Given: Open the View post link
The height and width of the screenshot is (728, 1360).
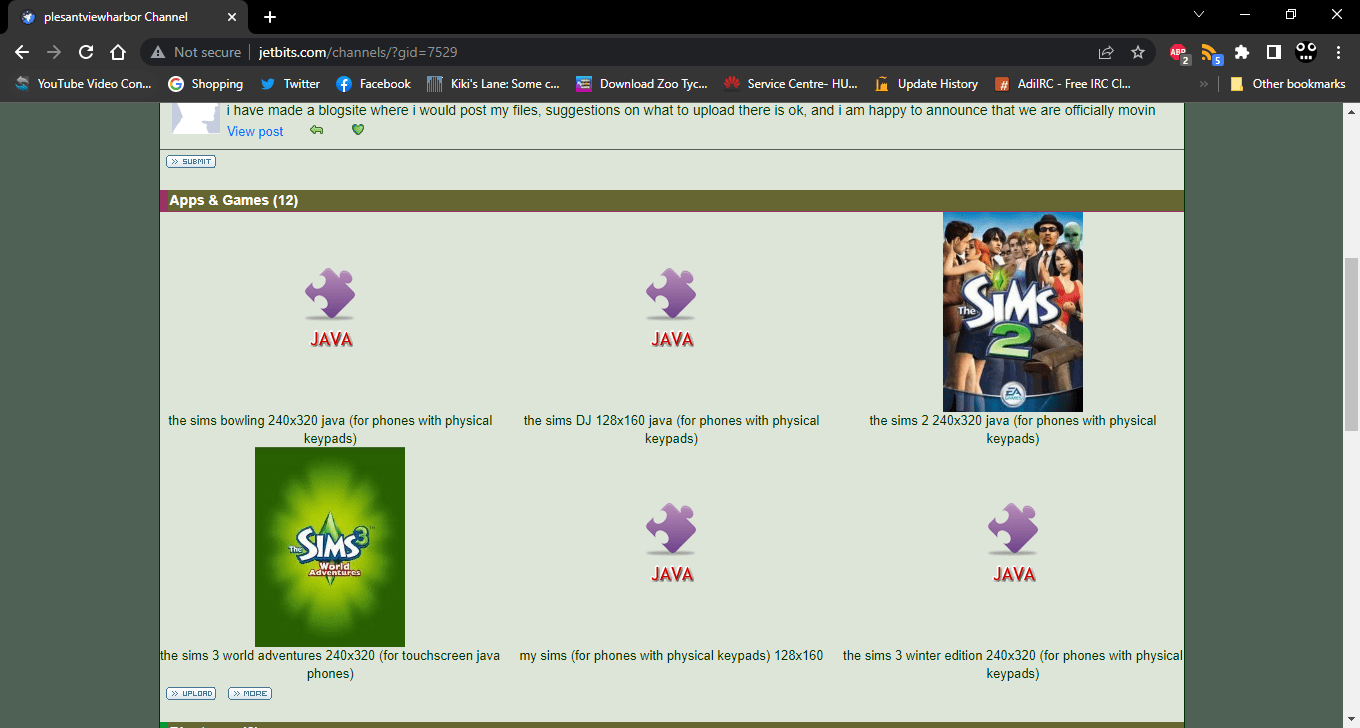Looking at the screenshot, I should click(x=255, y=131).
